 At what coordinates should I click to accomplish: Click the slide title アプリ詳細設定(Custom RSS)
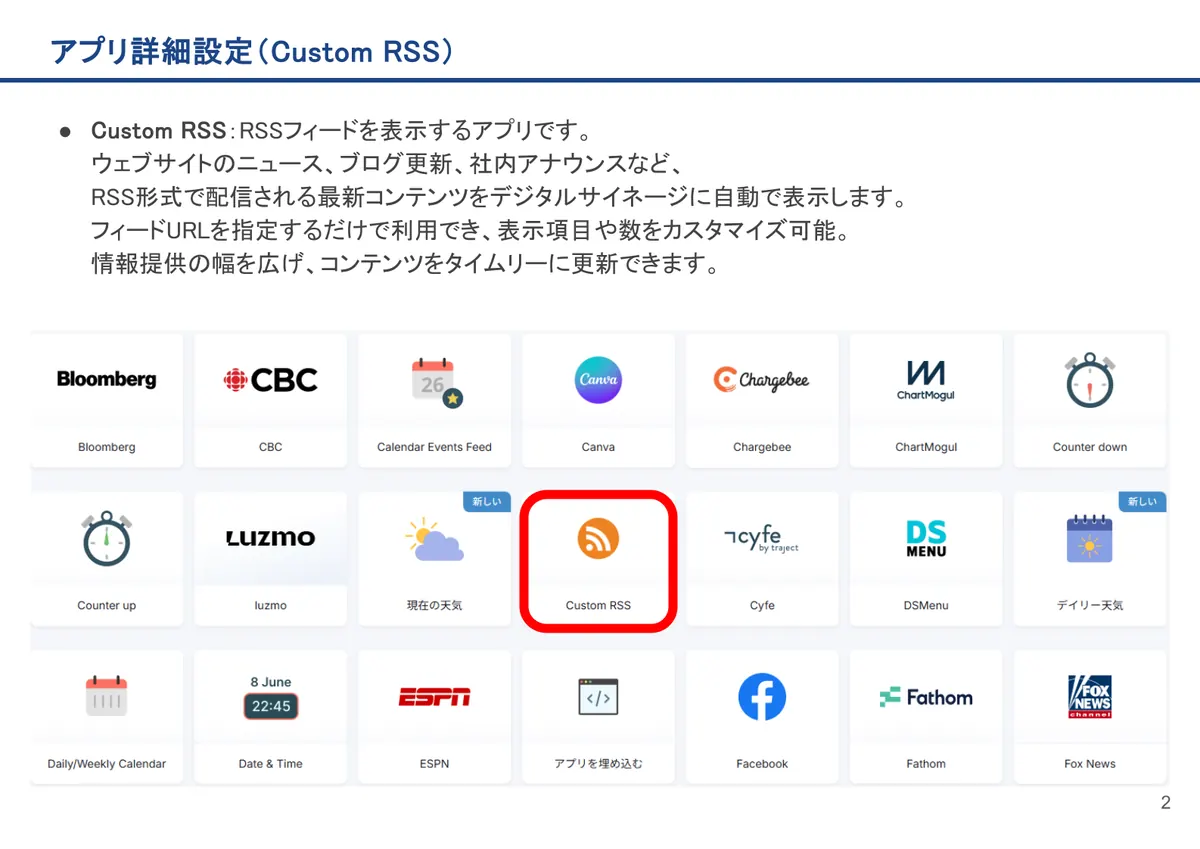(x=251, y=52)
